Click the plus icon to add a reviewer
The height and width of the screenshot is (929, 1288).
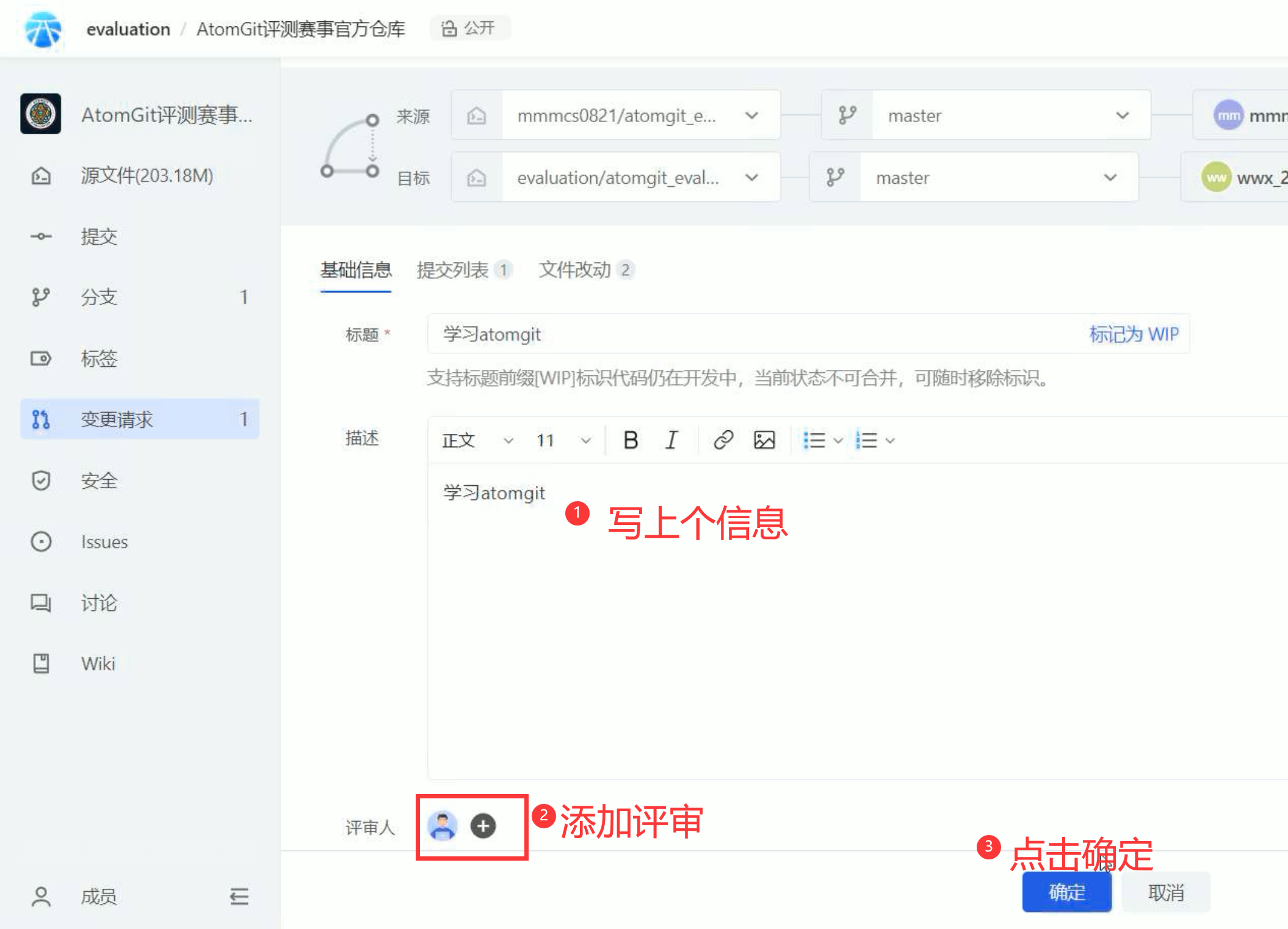tap(483, 826)
